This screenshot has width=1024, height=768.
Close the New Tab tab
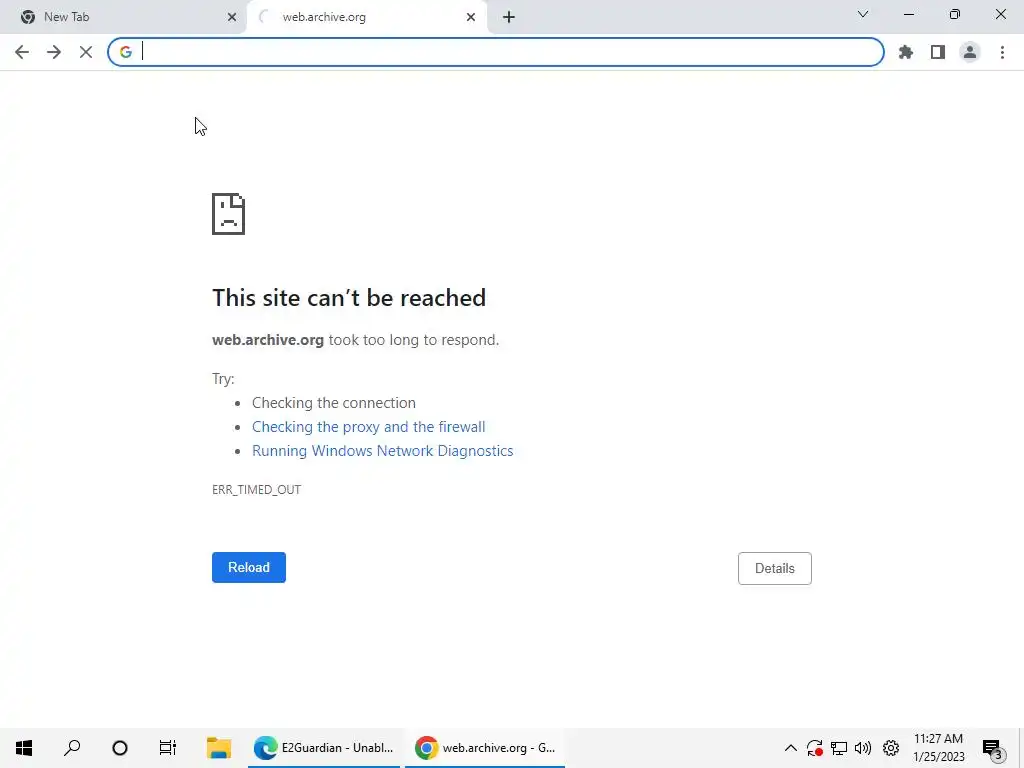tap(232, 17)
